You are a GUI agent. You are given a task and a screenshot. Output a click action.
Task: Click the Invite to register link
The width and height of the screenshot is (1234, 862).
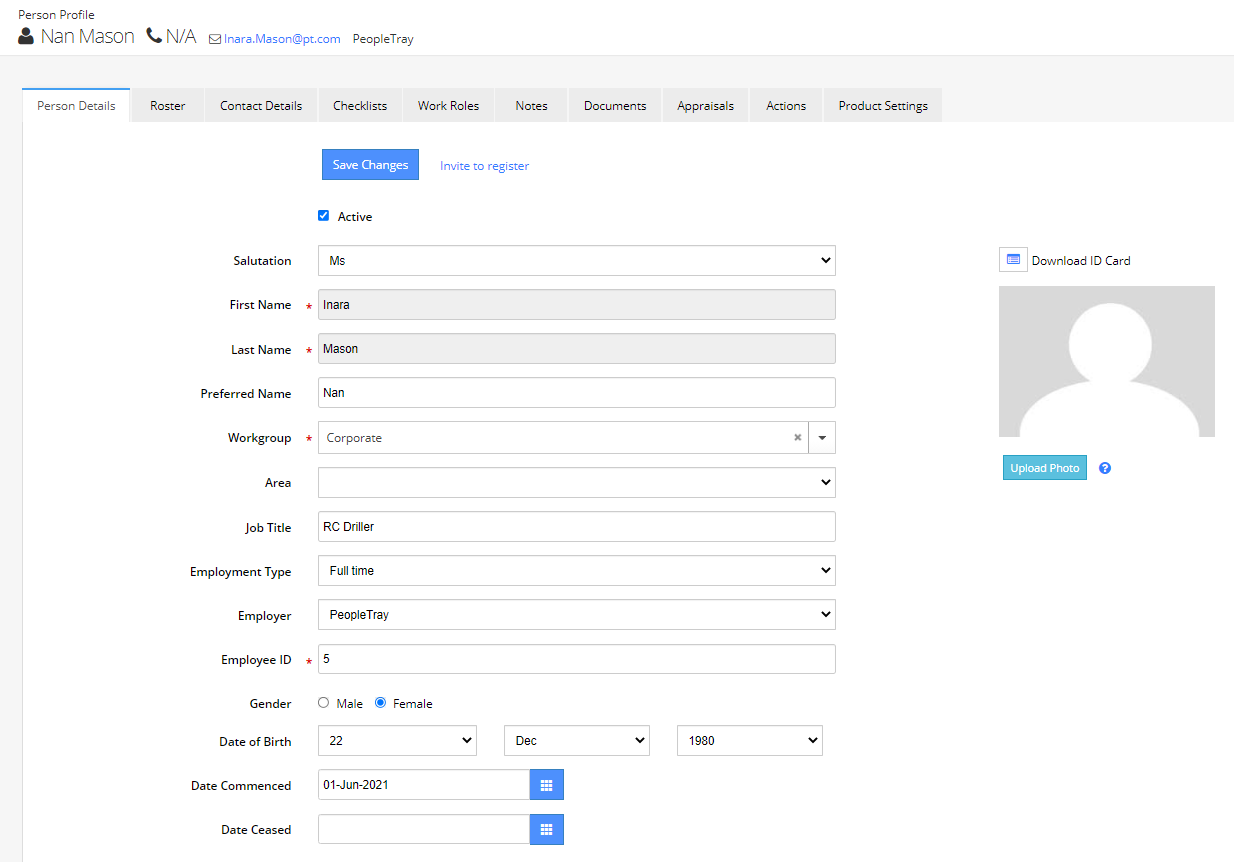point(484,165)
